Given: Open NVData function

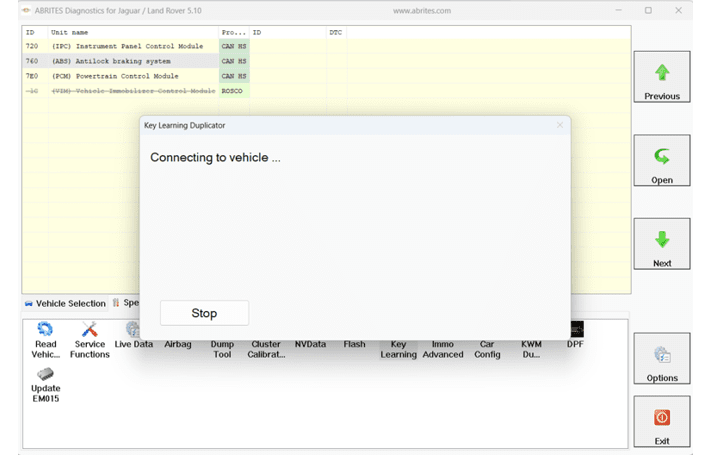Looking at the screenshot, I should tap(310, 344).
